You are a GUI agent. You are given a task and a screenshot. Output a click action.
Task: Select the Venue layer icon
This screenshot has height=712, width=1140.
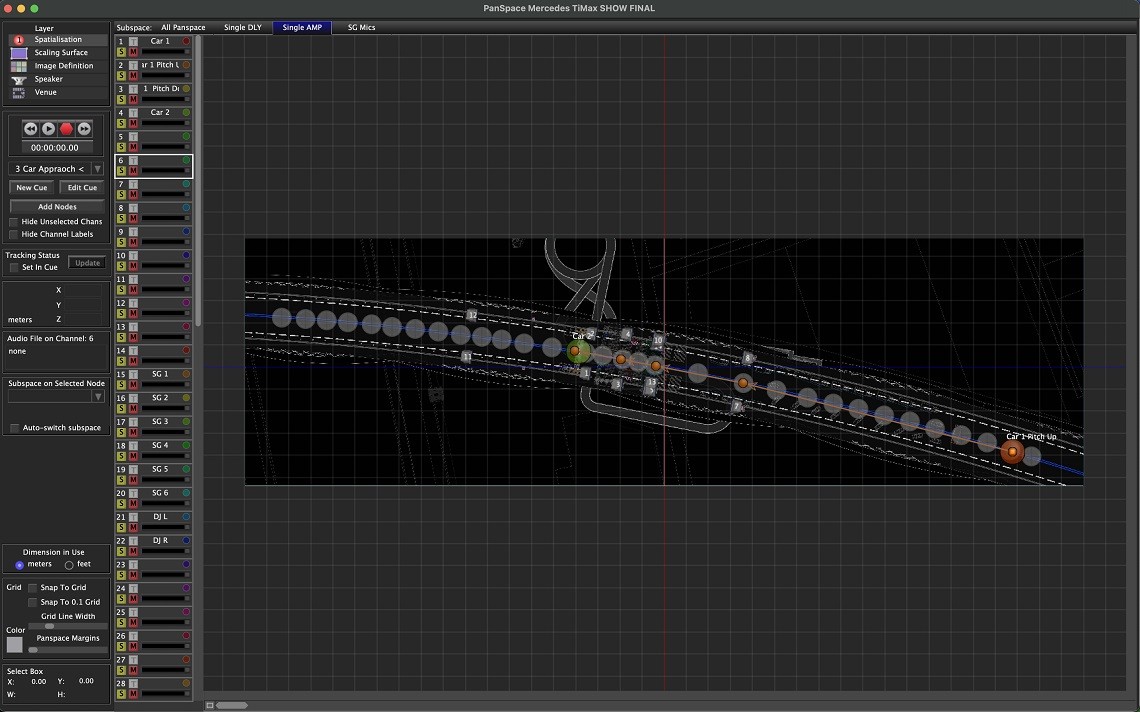pos(19,92)
